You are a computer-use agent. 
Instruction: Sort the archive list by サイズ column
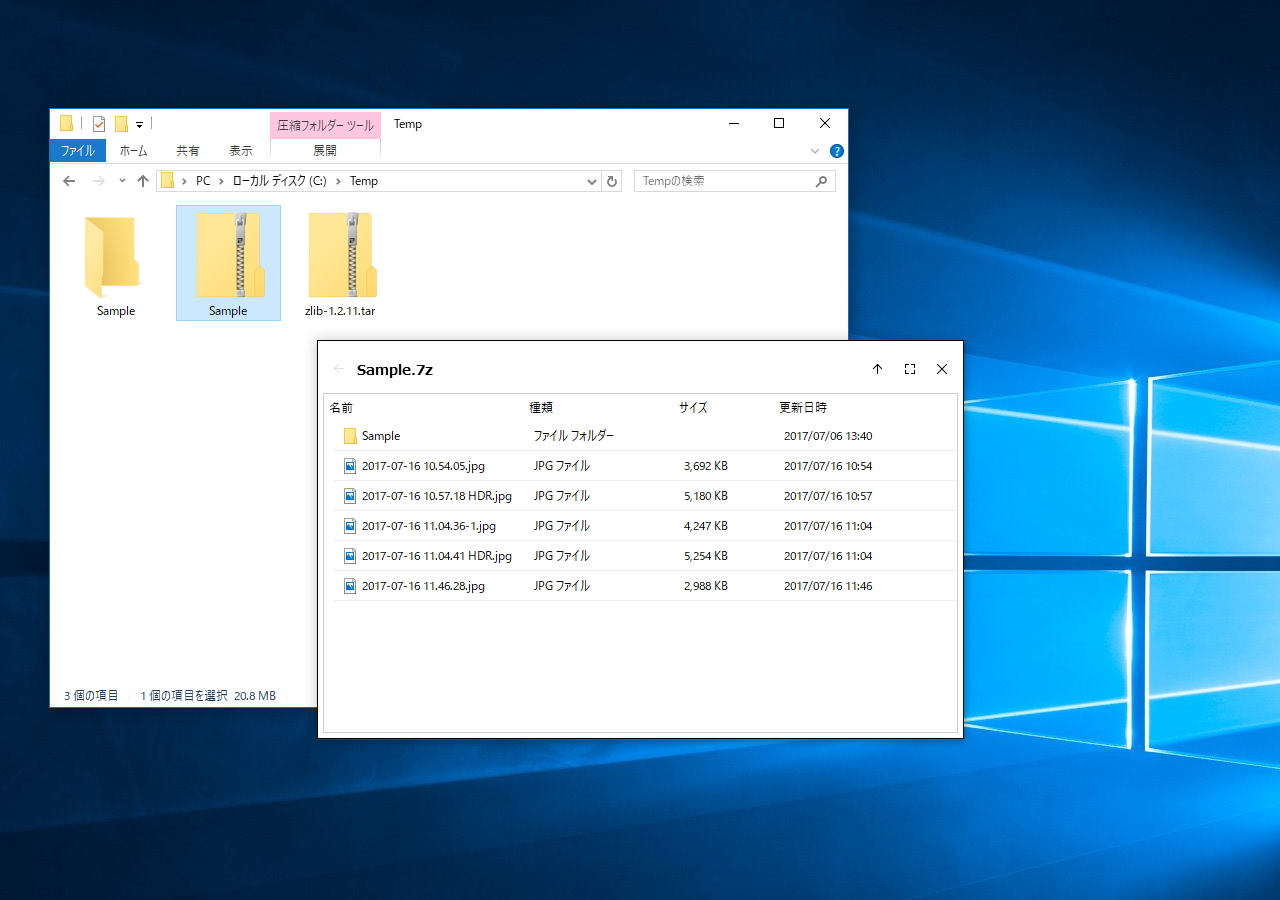pos(693,408)
